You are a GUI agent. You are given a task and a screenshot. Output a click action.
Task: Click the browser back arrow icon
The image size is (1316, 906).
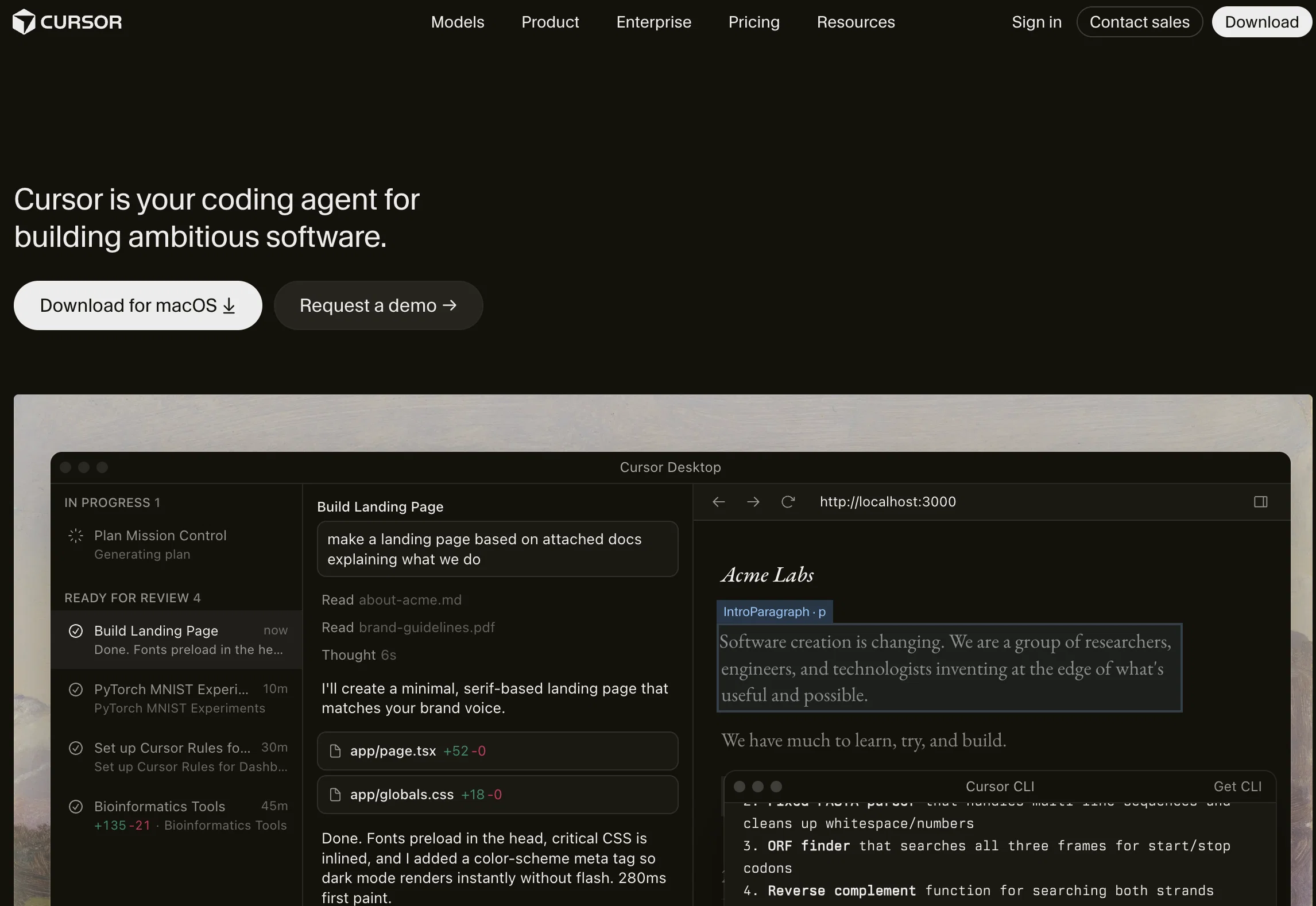(718, 502)
